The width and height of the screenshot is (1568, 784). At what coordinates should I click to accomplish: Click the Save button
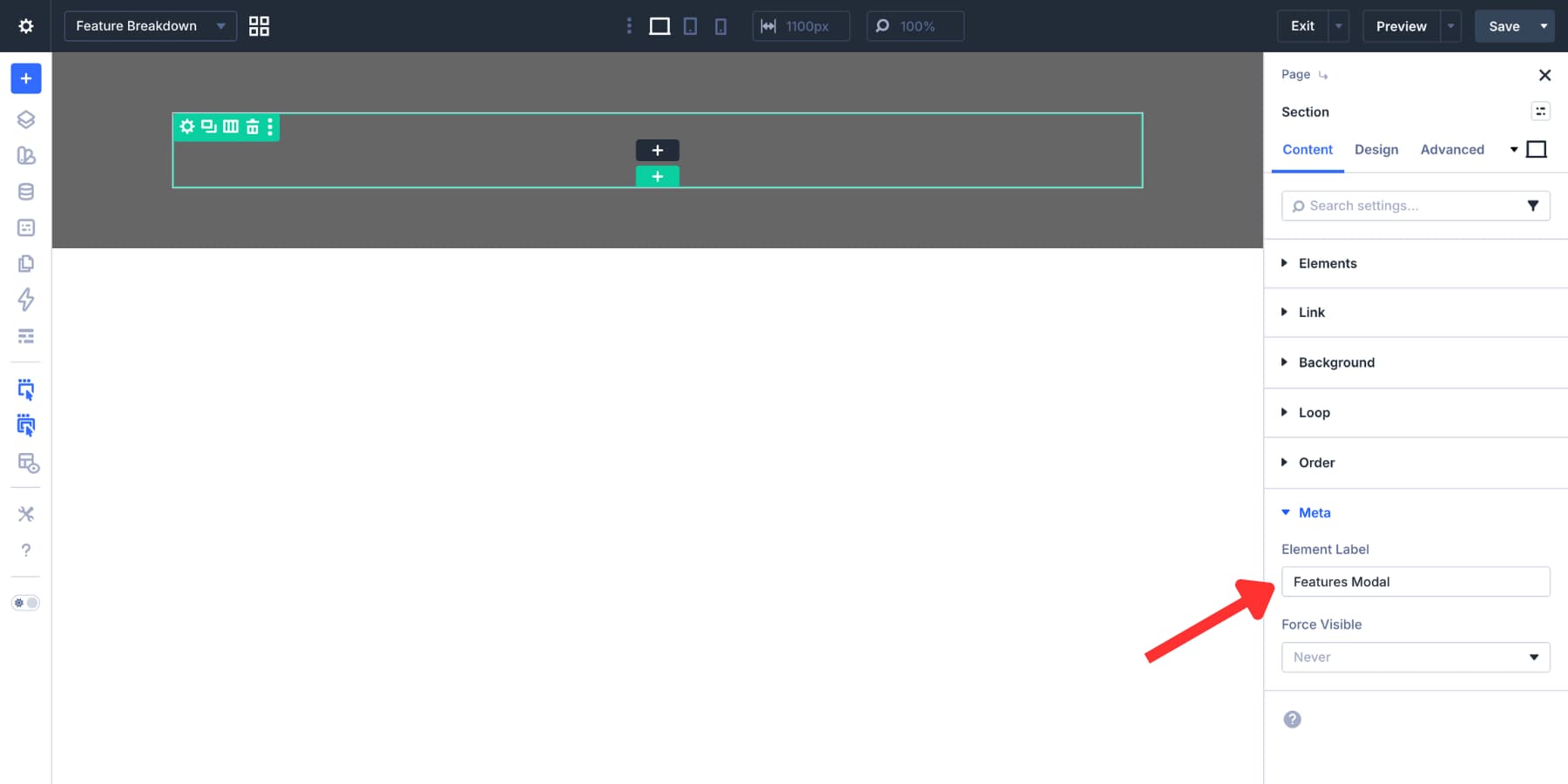1504,26
